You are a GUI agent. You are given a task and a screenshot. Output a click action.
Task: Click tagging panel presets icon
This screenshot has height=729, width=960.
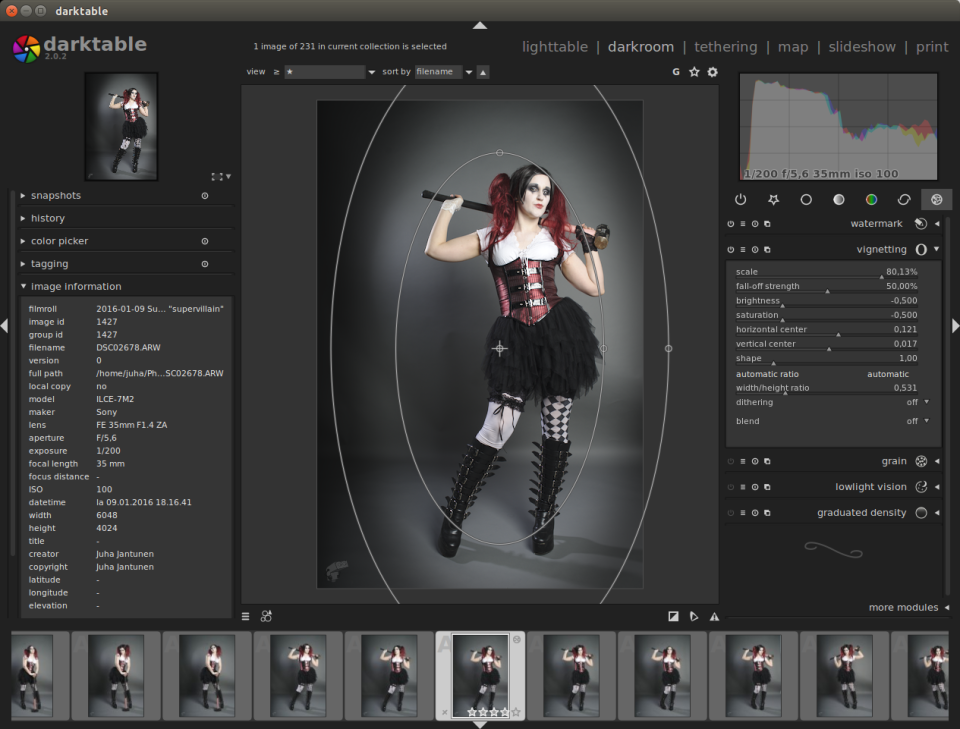coord(204,264)
